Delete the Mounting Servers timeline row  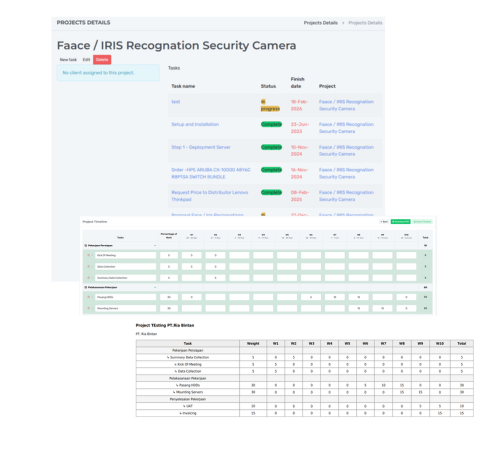(x=88, y=308)
